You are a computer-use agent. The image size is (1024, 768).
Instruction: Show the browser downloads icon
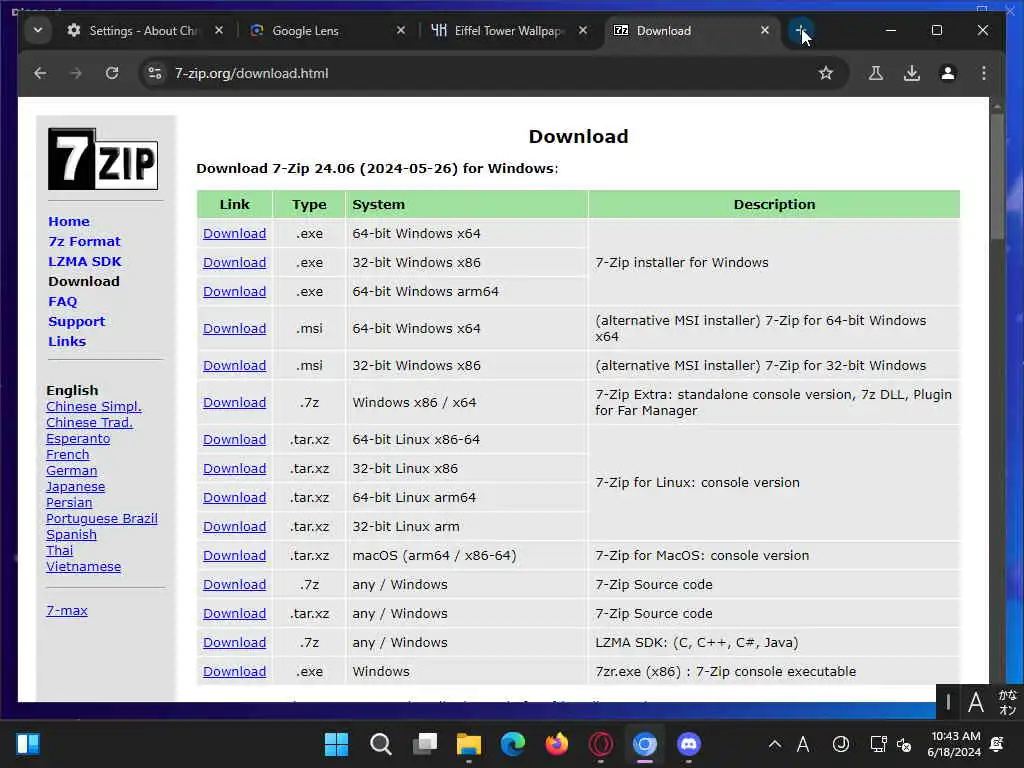pyautogui.click(x=912, y=73)
